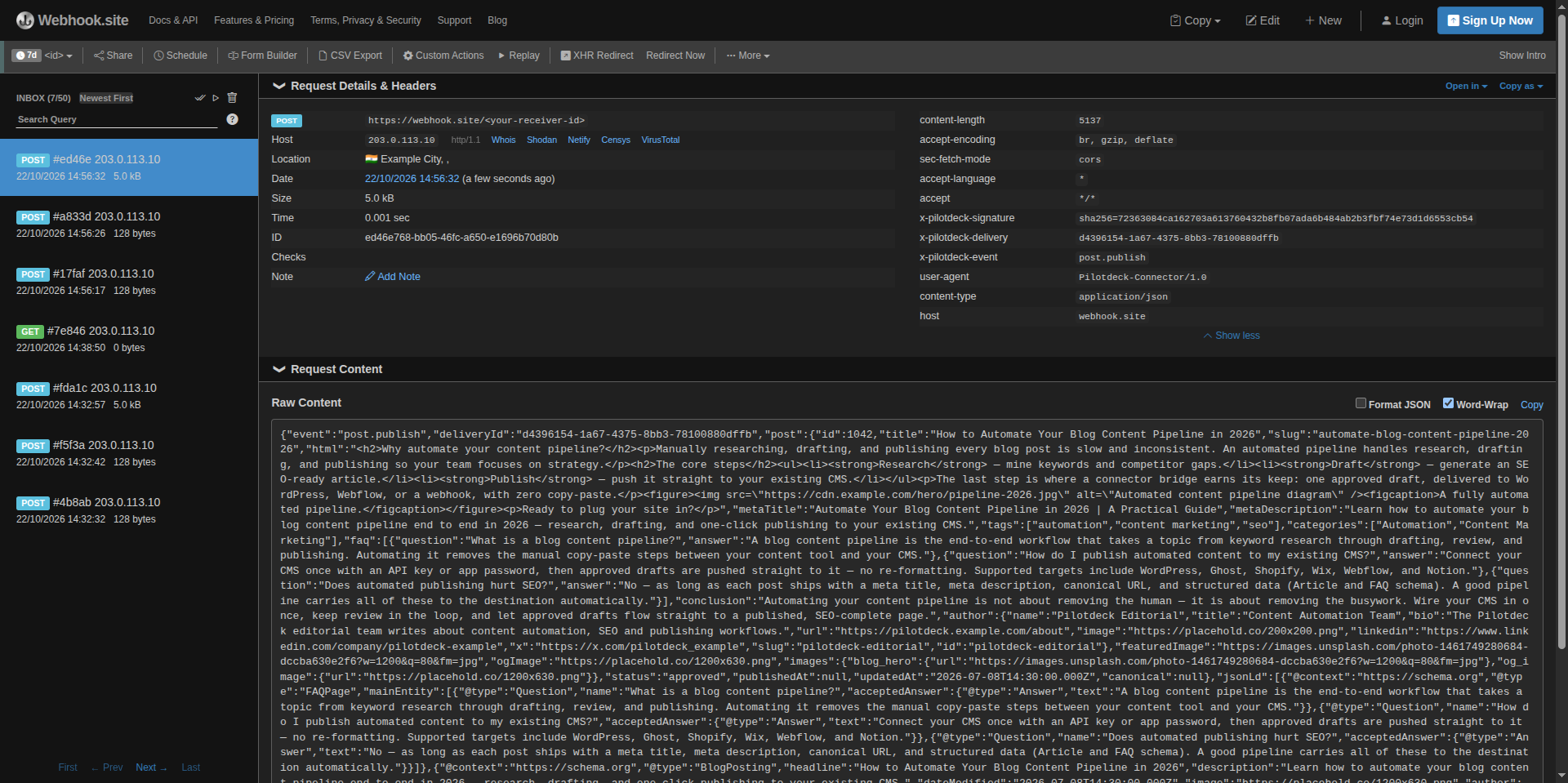Viewport: 1568px width, 783px height.
Task: Copy the raw content via Copy link
Action: coord(1532,405)
